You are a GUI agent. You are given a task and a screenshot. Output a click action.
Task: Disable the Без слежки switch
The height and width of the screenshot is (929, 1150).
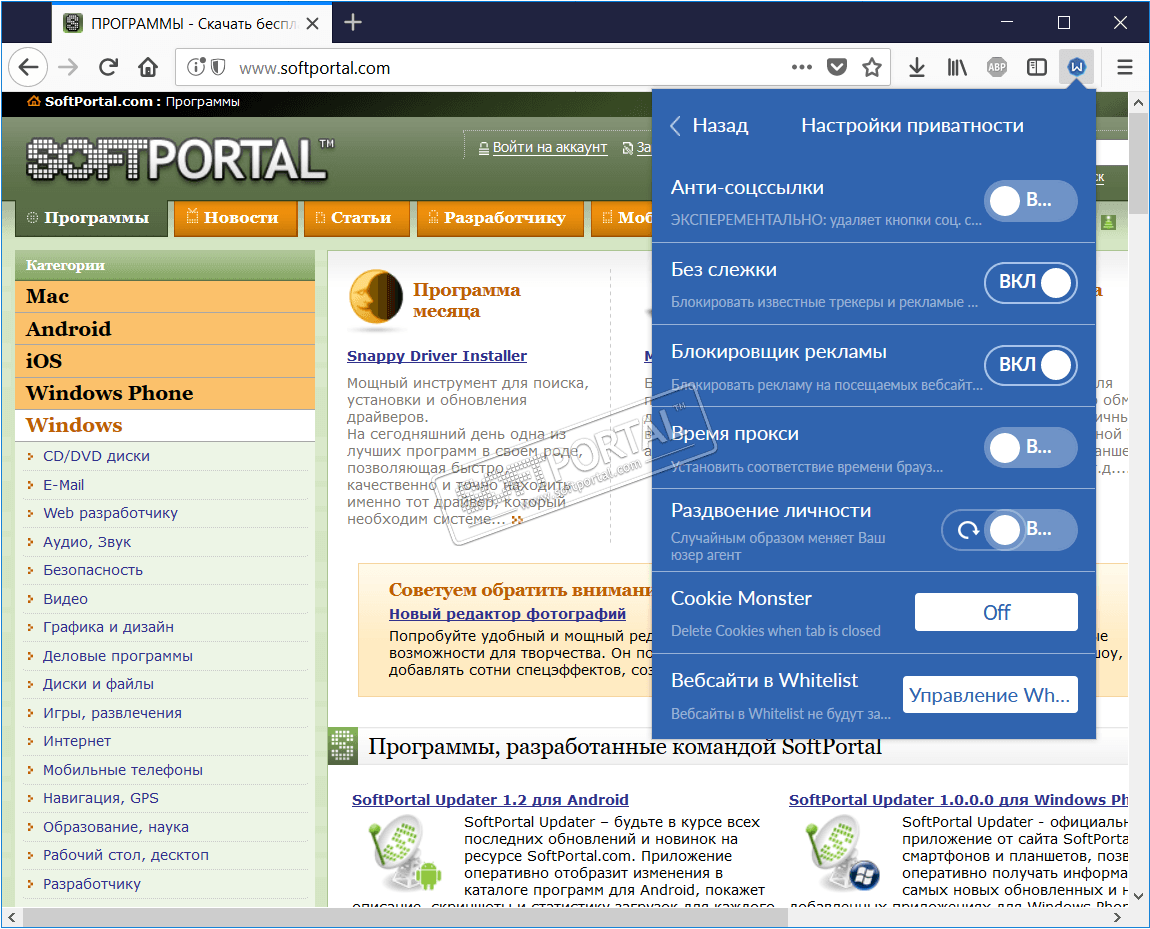(1030, 282)
